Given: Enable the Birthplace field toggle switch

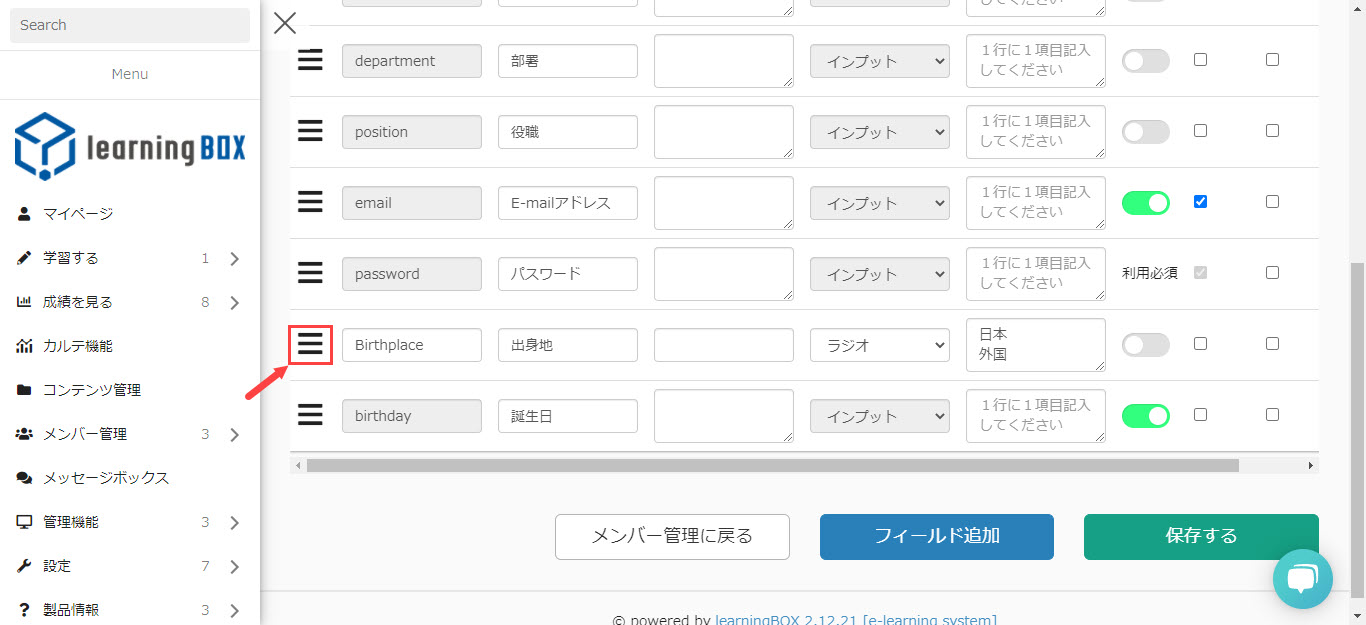Looking at the screenshot, I should pyautogui.click(x=1146, y=345).
